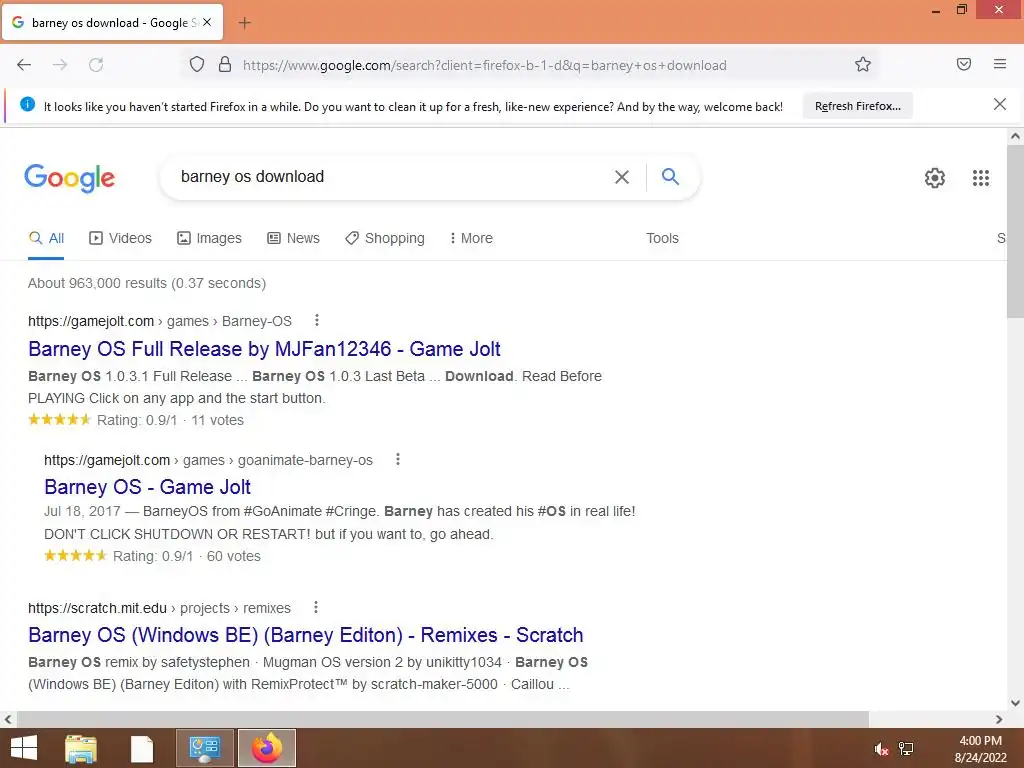Image resolution: width=1024 pixels, height=768 pixels.
Task: Open the Save to Pocket icon
Action: 964,64
